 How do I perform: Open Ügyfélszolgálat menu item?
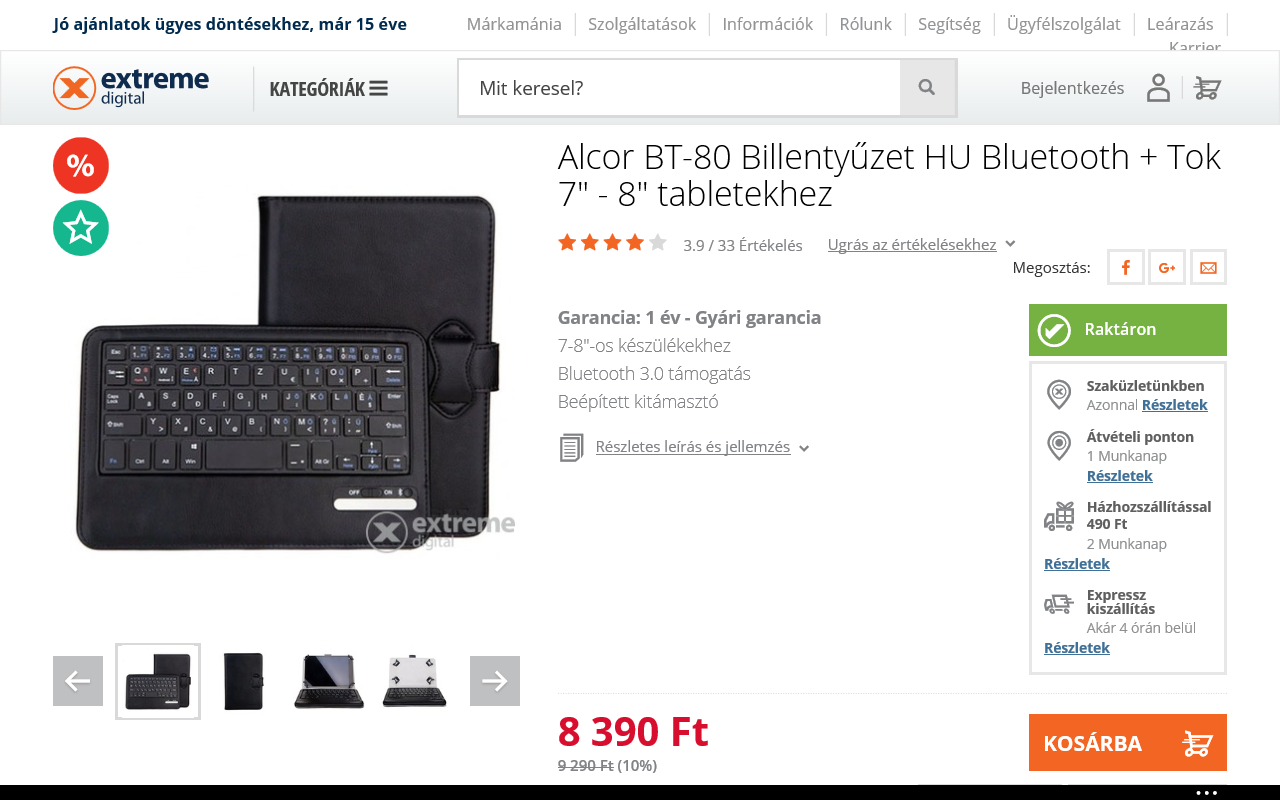click(x=1063, y=24)
